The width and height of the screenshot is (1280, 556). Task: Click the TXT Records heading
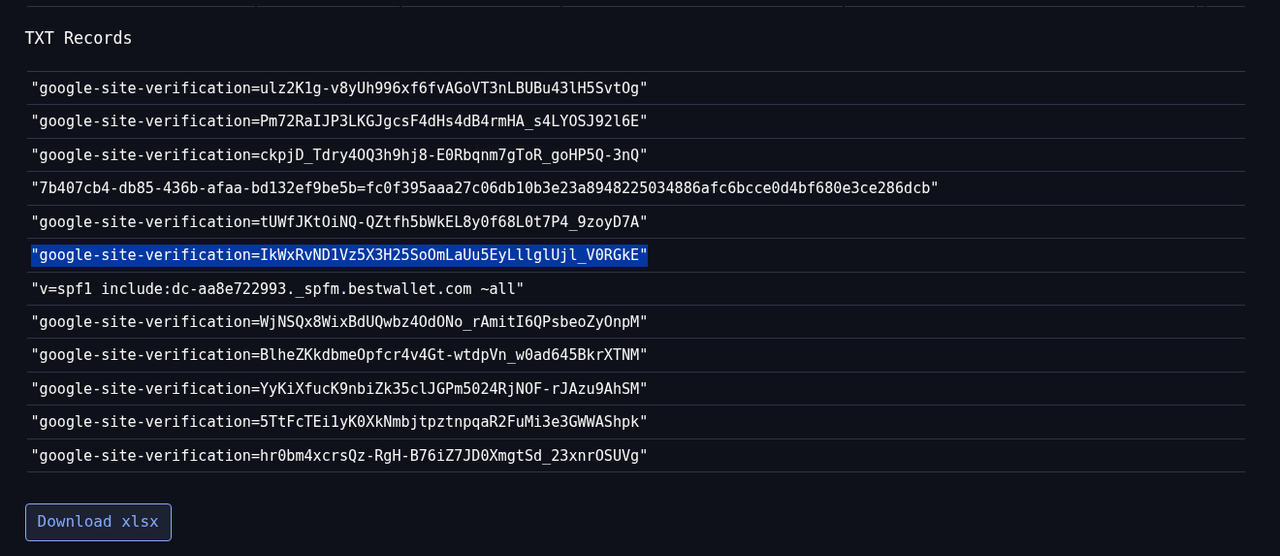[78, 38]
